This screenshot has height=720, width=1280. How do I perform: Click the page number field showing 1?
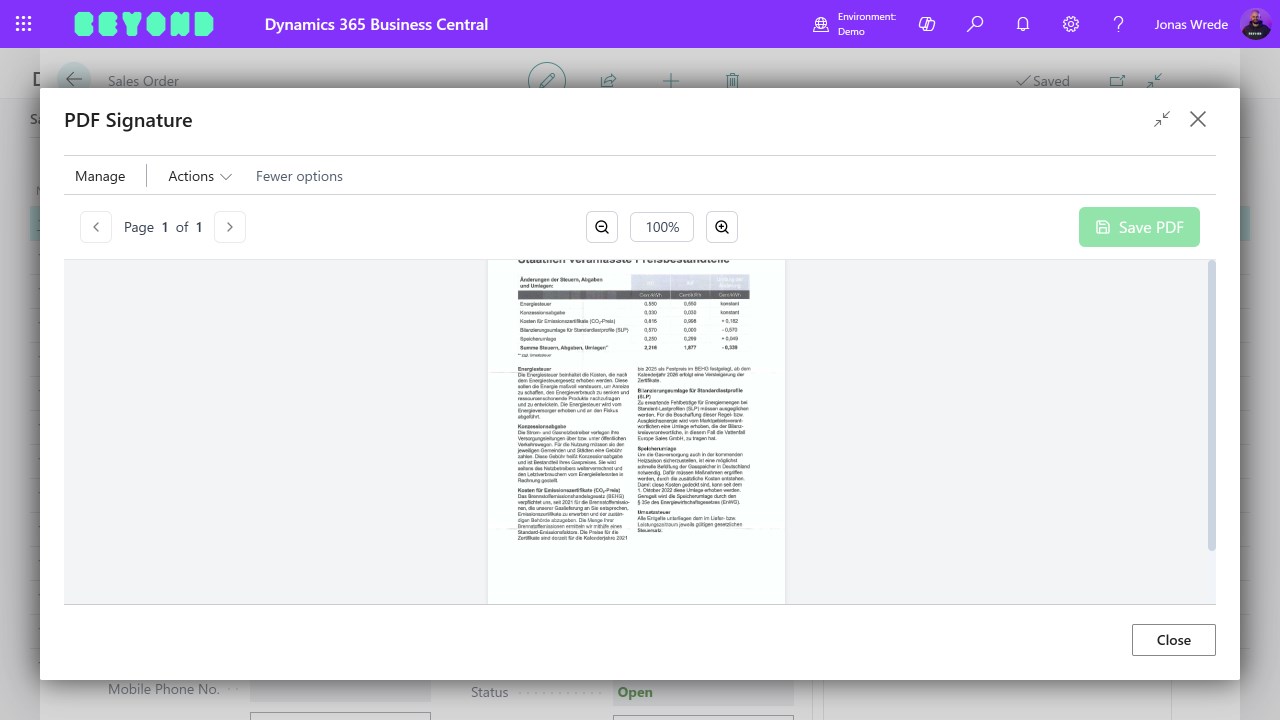click(163, 227)
